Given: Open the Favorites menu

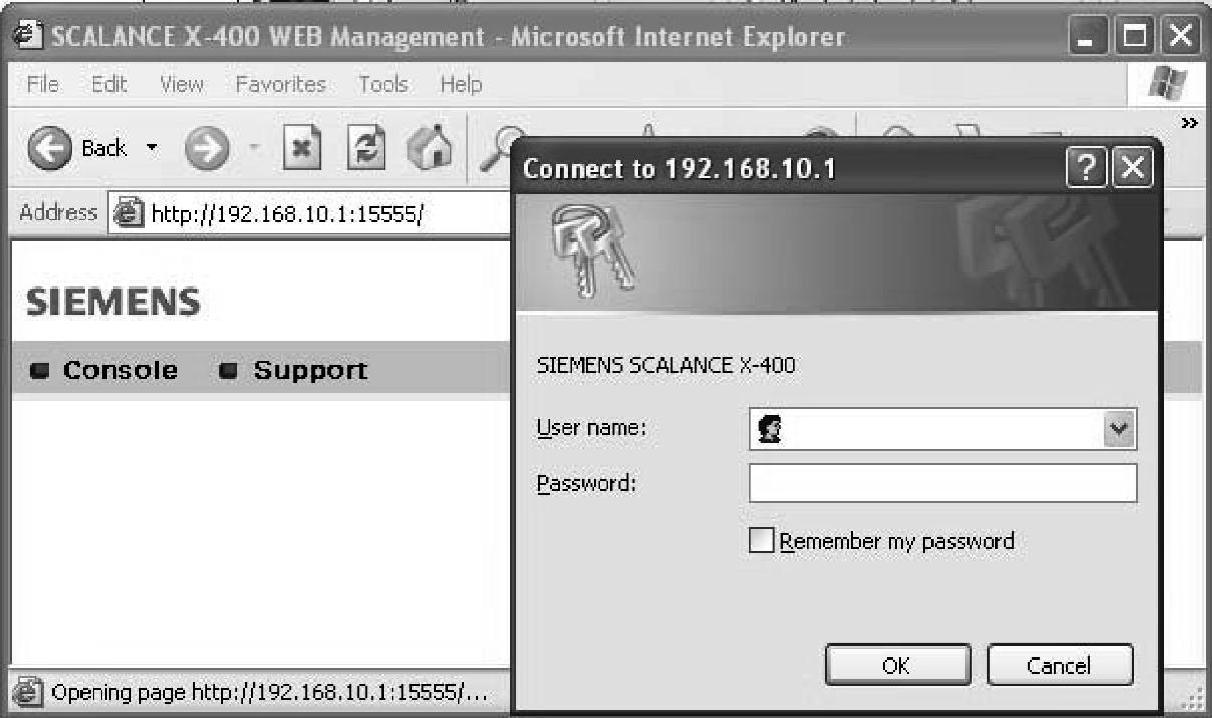Looking at the screenshot, I should (281, 85).
